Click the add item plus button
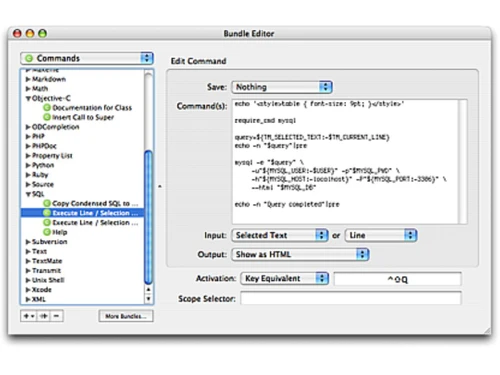 [29, 316]
